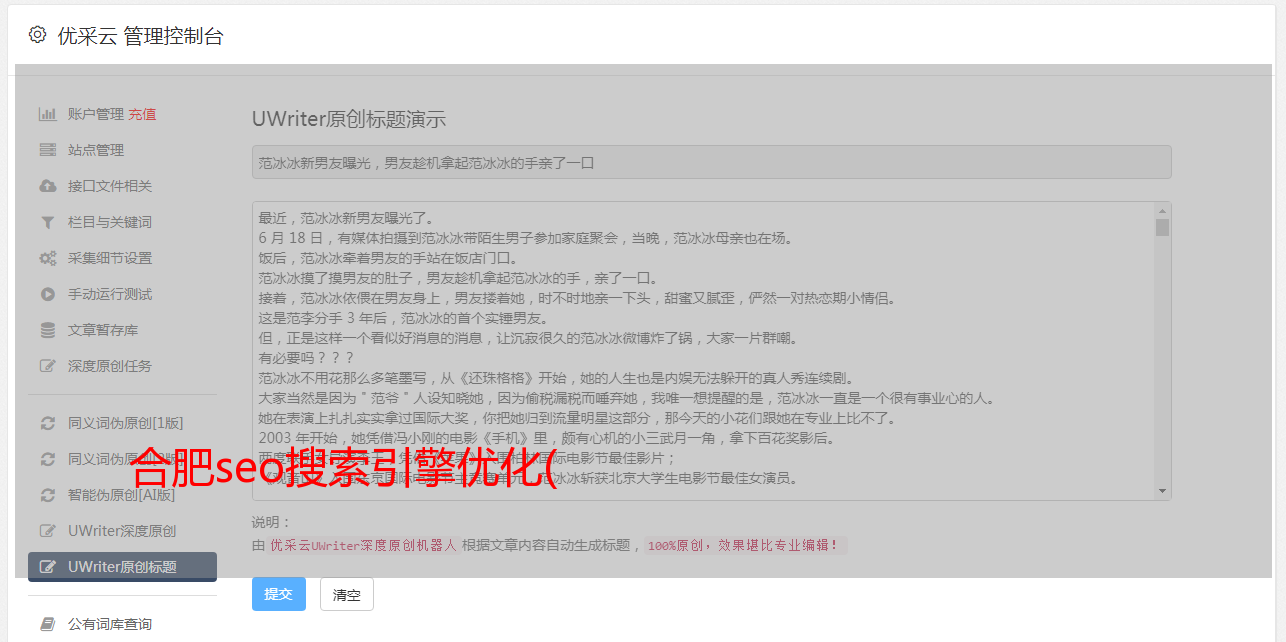The width and height of the screenshot is (1286, 642).
Task: Click the bar chart icon for 账户管理
Action: [47, 114]
